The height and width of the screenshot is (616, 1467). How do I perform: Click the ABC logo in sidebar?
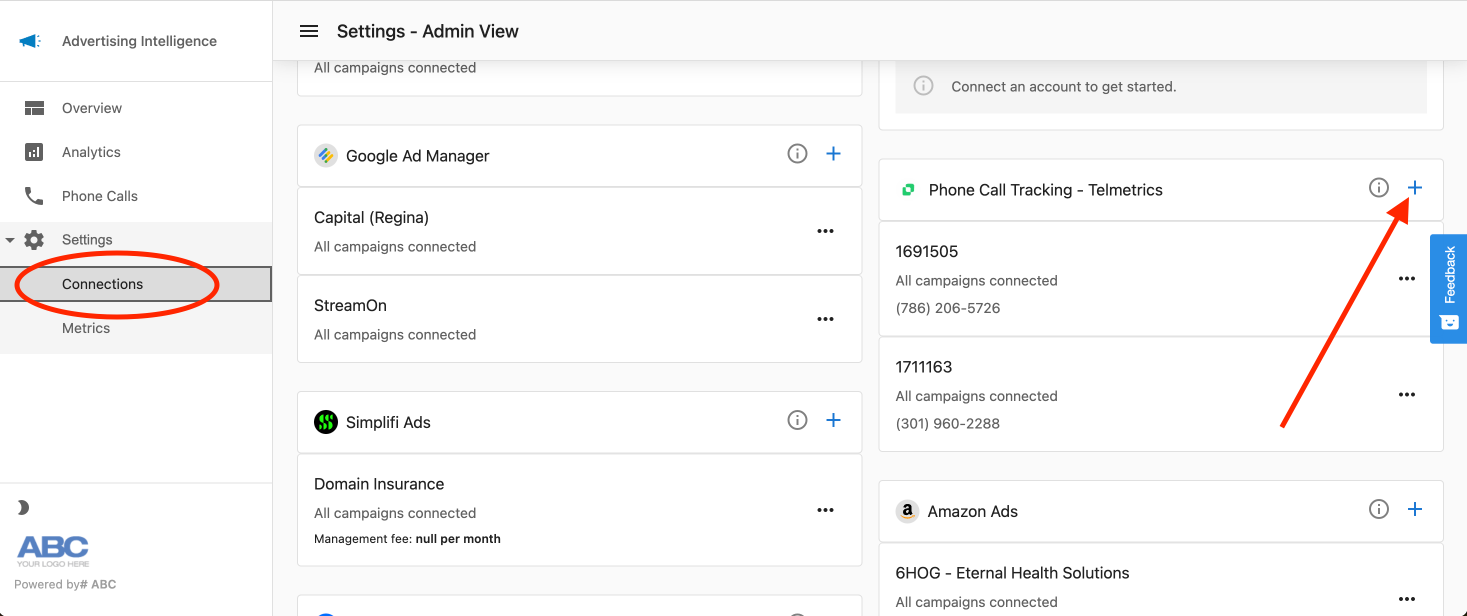[53, 551]
